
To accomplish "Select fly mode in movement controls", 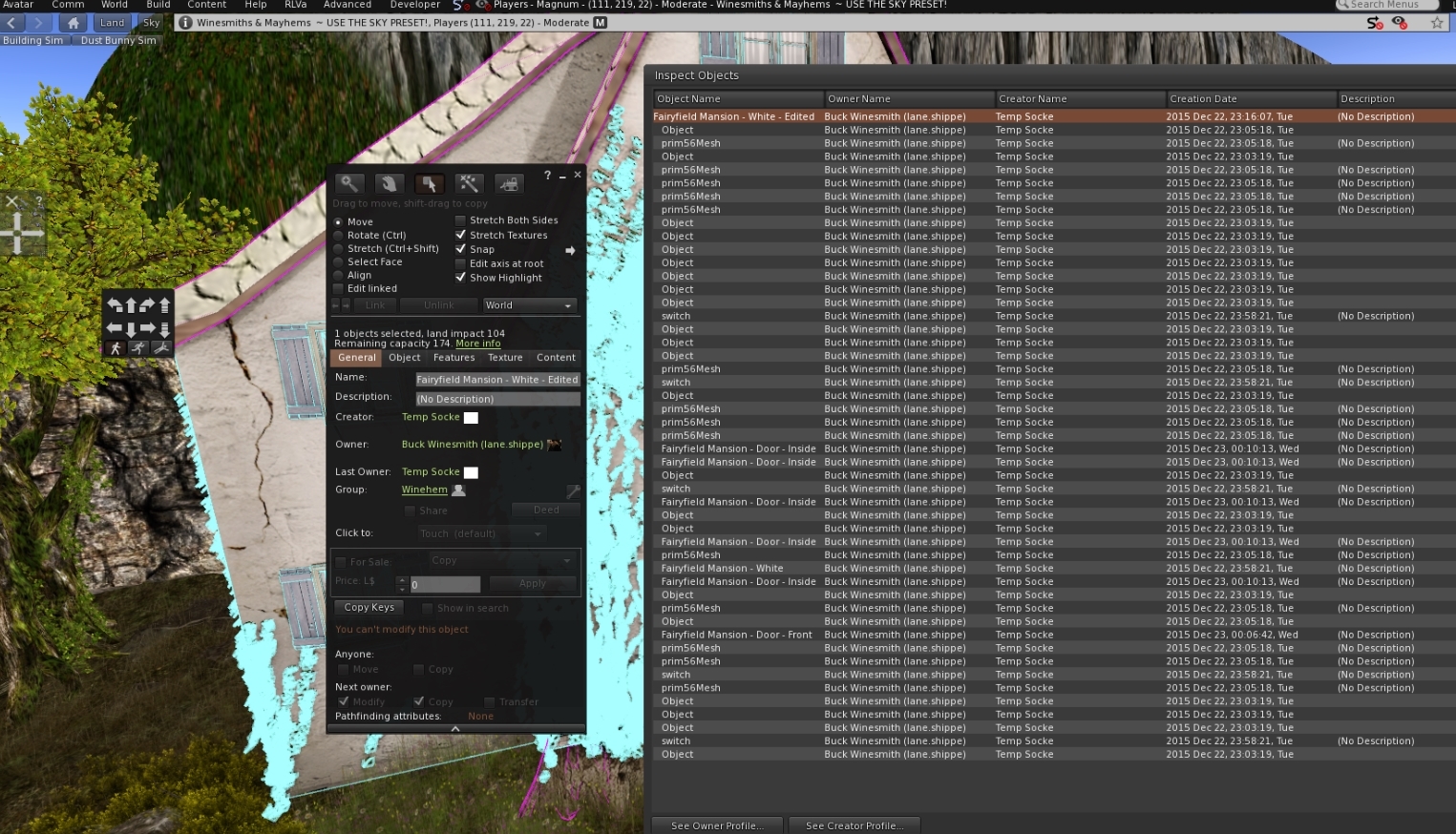I will tap(161, 348).
